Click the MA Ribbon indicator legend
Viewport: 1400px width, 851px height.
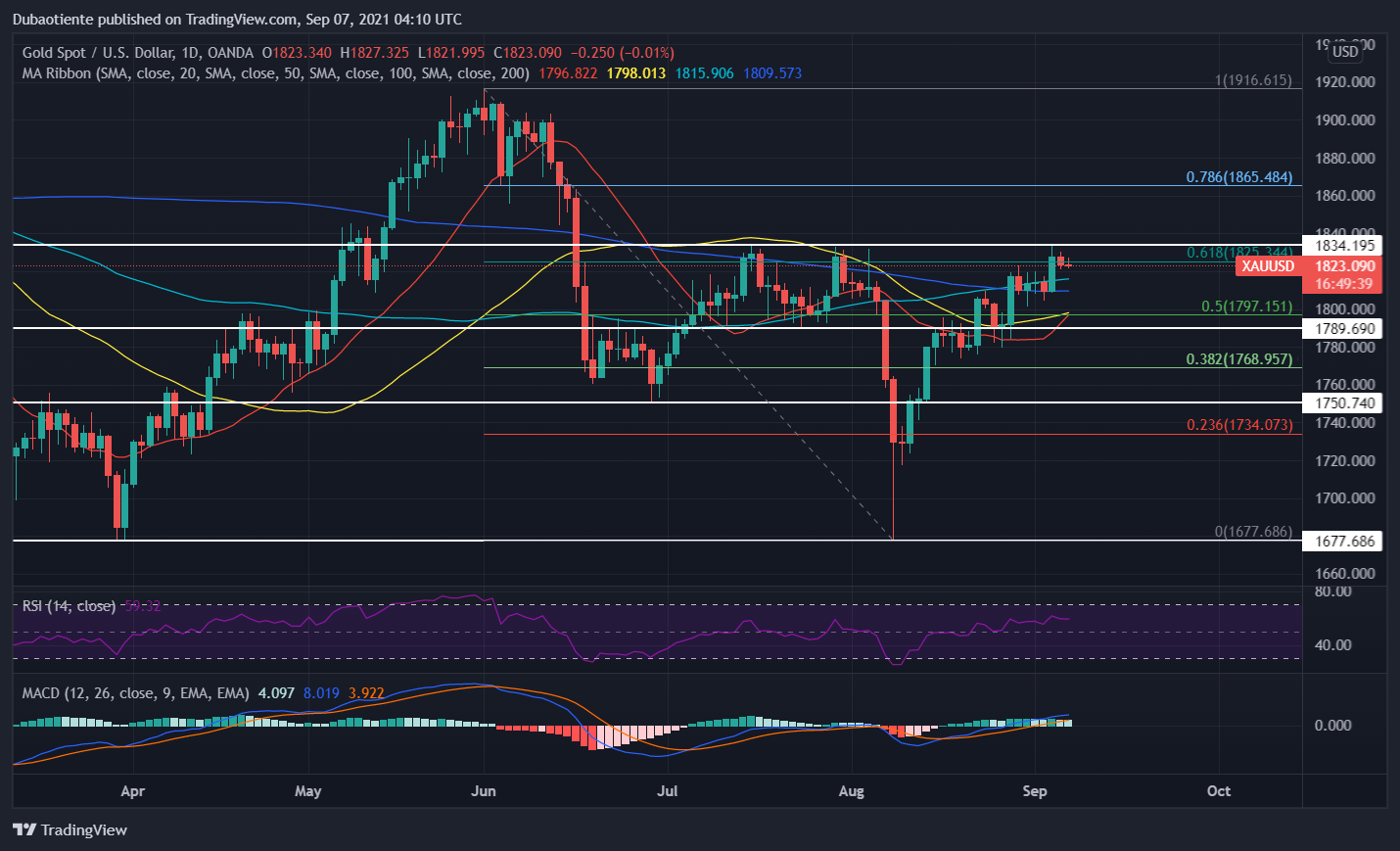coord(275,73)
